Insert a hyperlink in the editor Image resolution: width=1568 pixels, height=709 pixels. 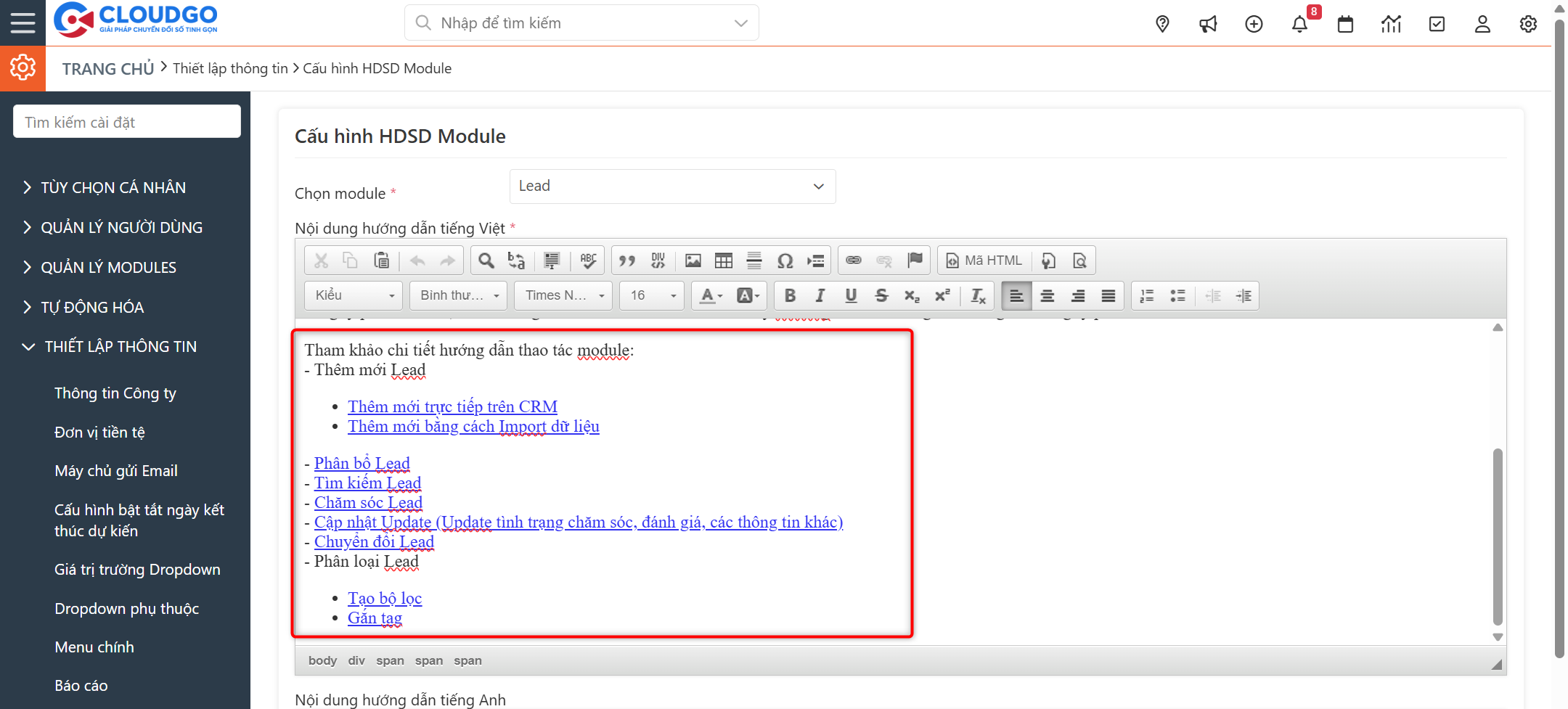853,260
